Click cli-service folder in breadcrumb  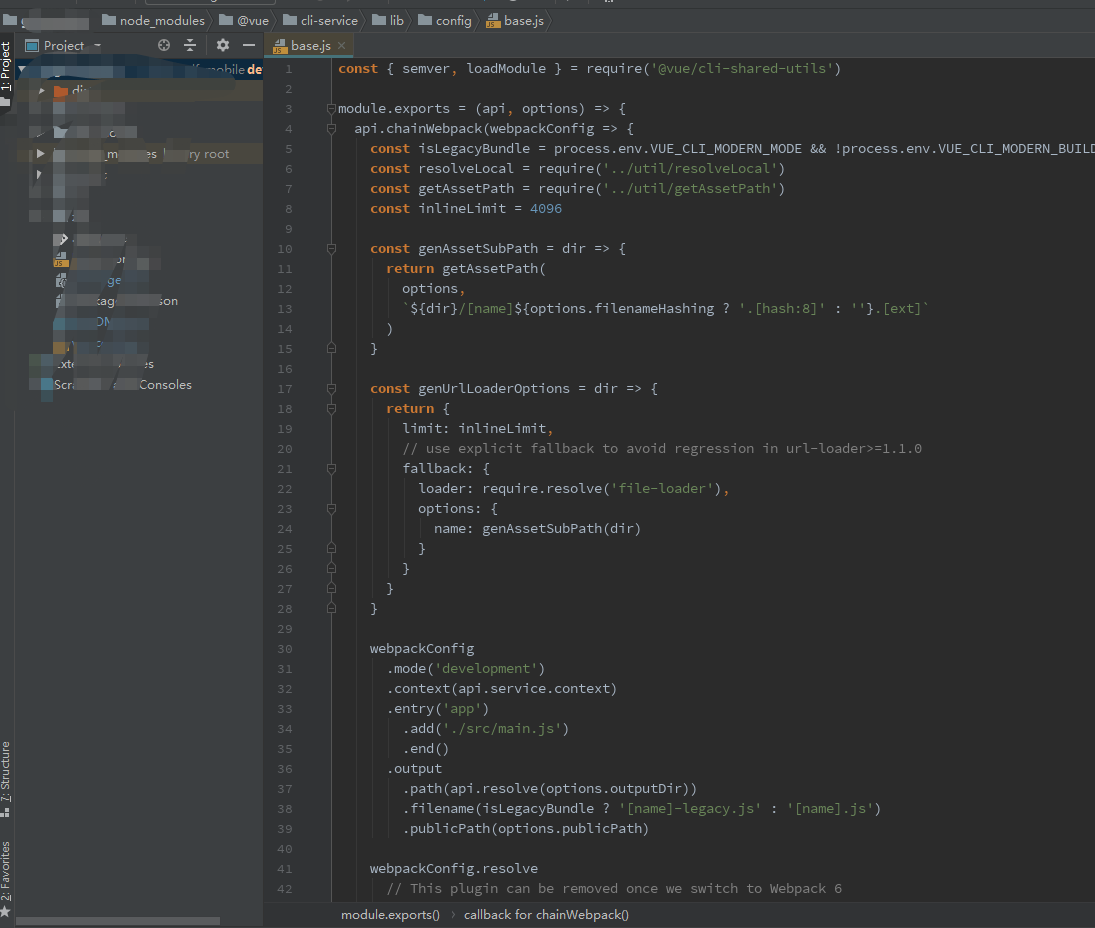[321, 21]
